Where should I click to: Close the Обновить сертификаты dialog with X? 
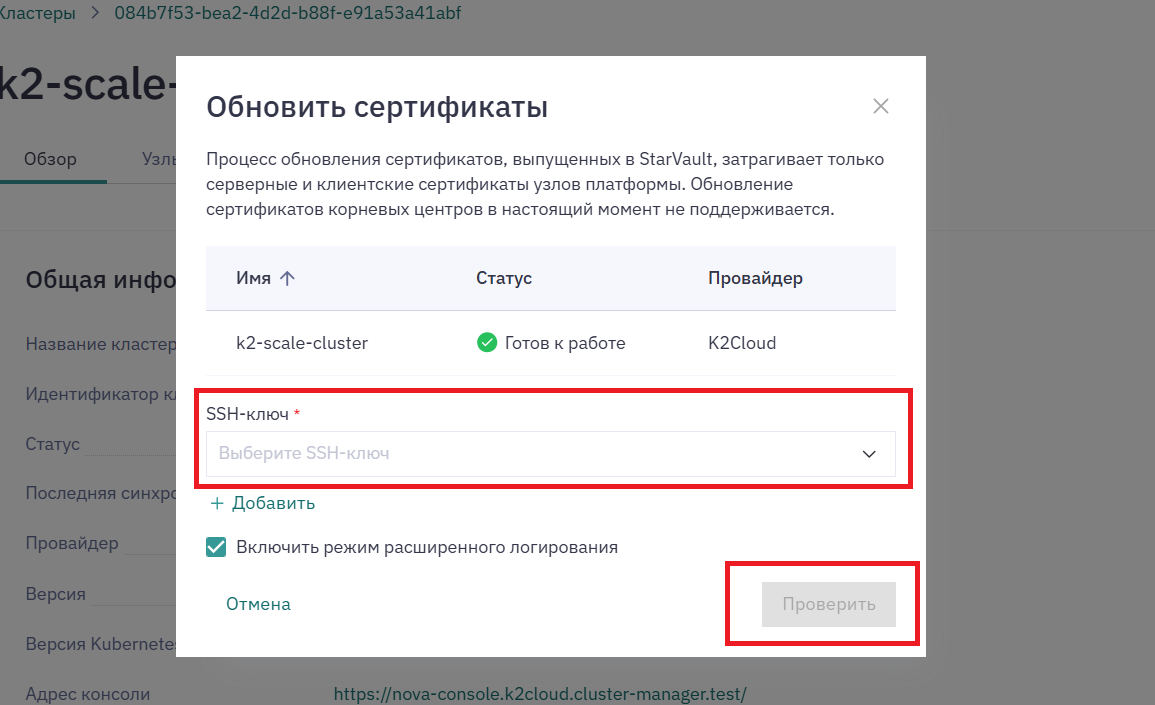pyautogui.click(x=880, y=106)
